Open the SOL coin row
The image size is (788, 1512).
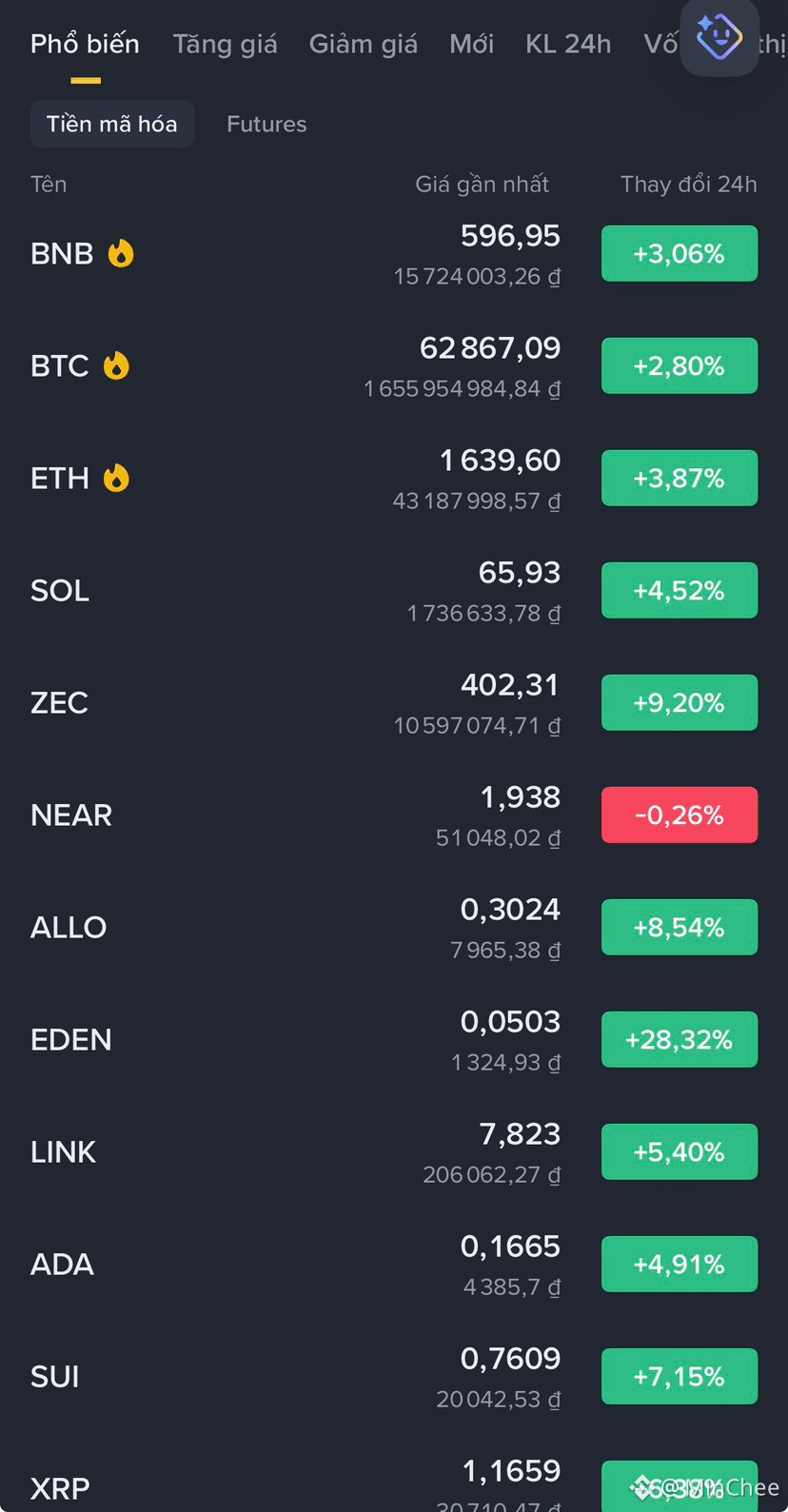394,590
